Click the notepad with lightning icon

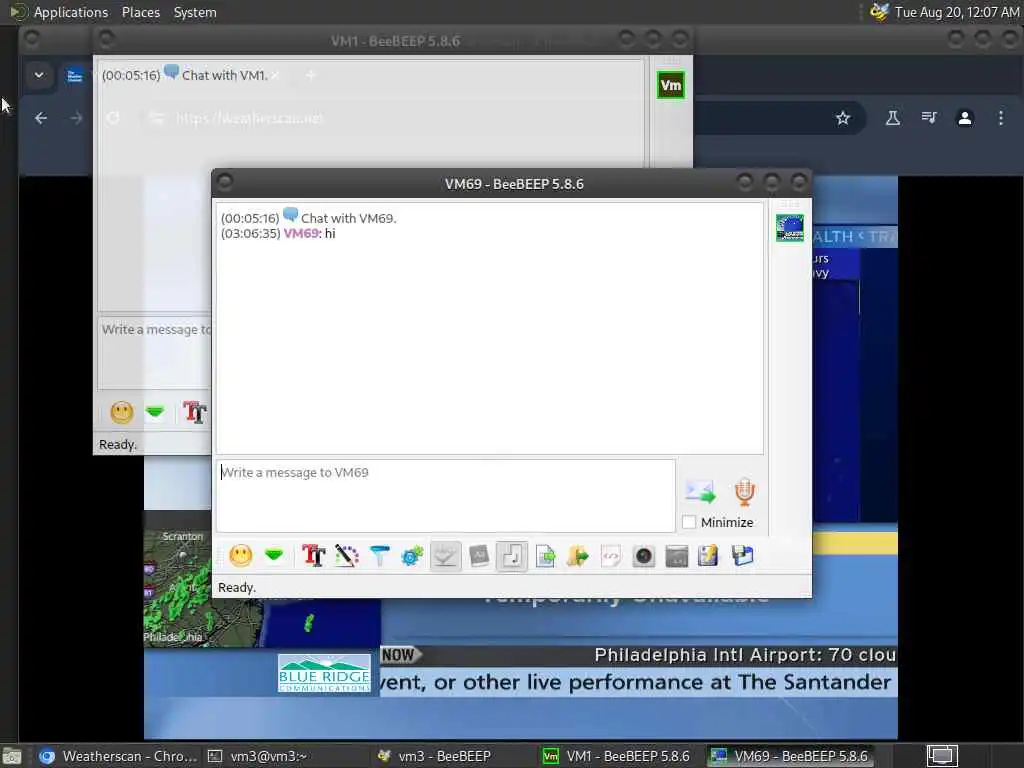[709, 556]
